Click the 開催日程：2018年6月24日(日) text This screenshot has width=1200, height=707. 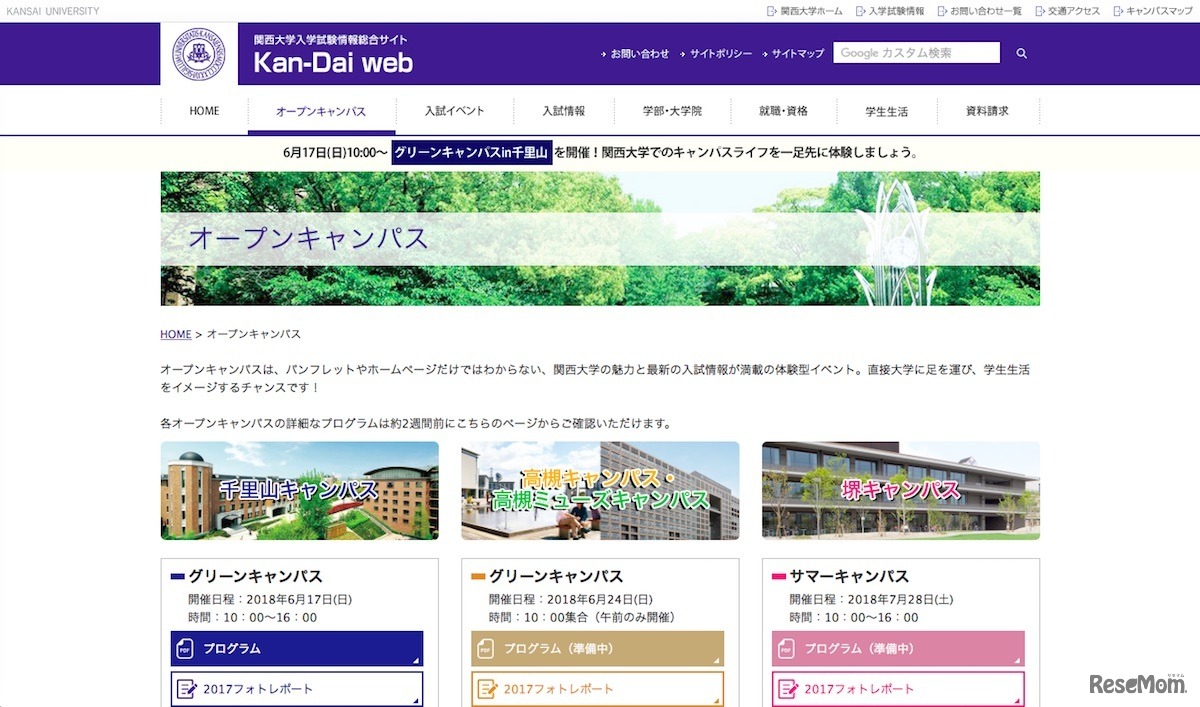coord(571,600)
